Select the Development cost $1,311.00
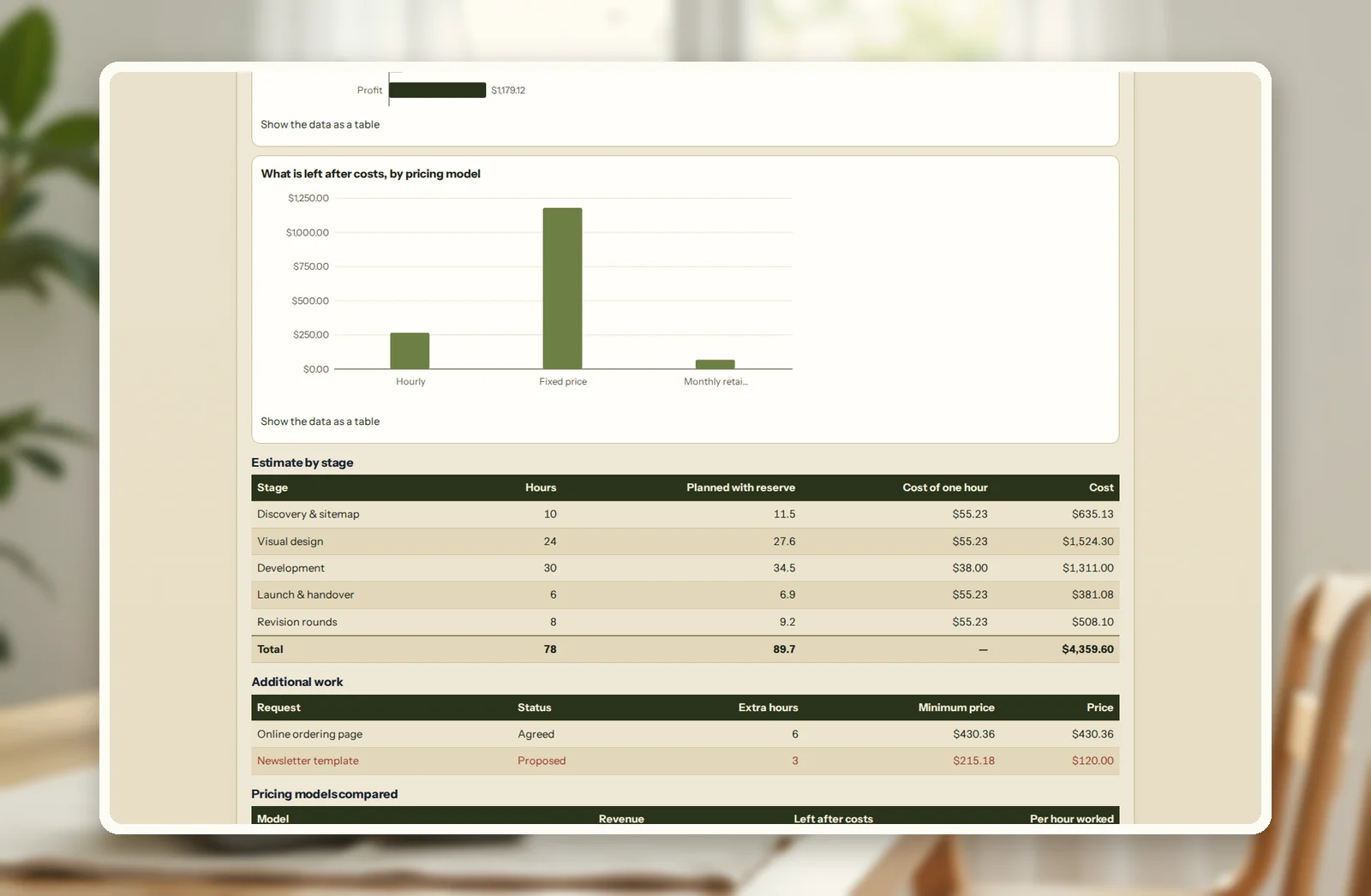1371x896 pixels. [1088, 568]
